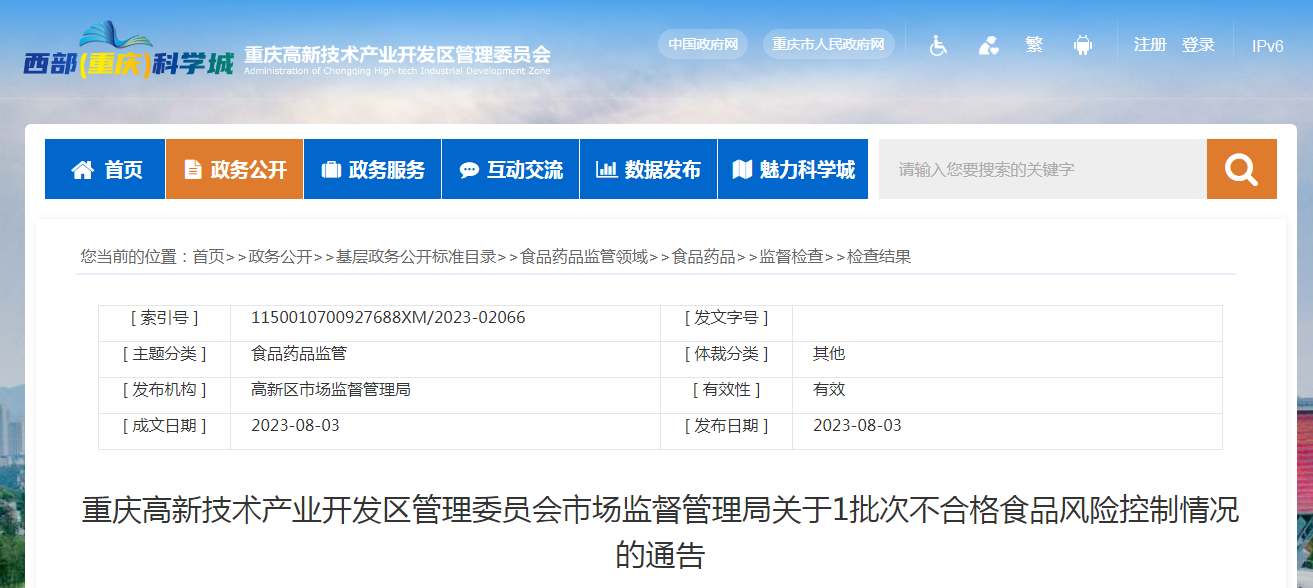Screen dimensions: 1313x588
Task: Click 监督检查 breadcrumb link
Action: coord(792,257)
